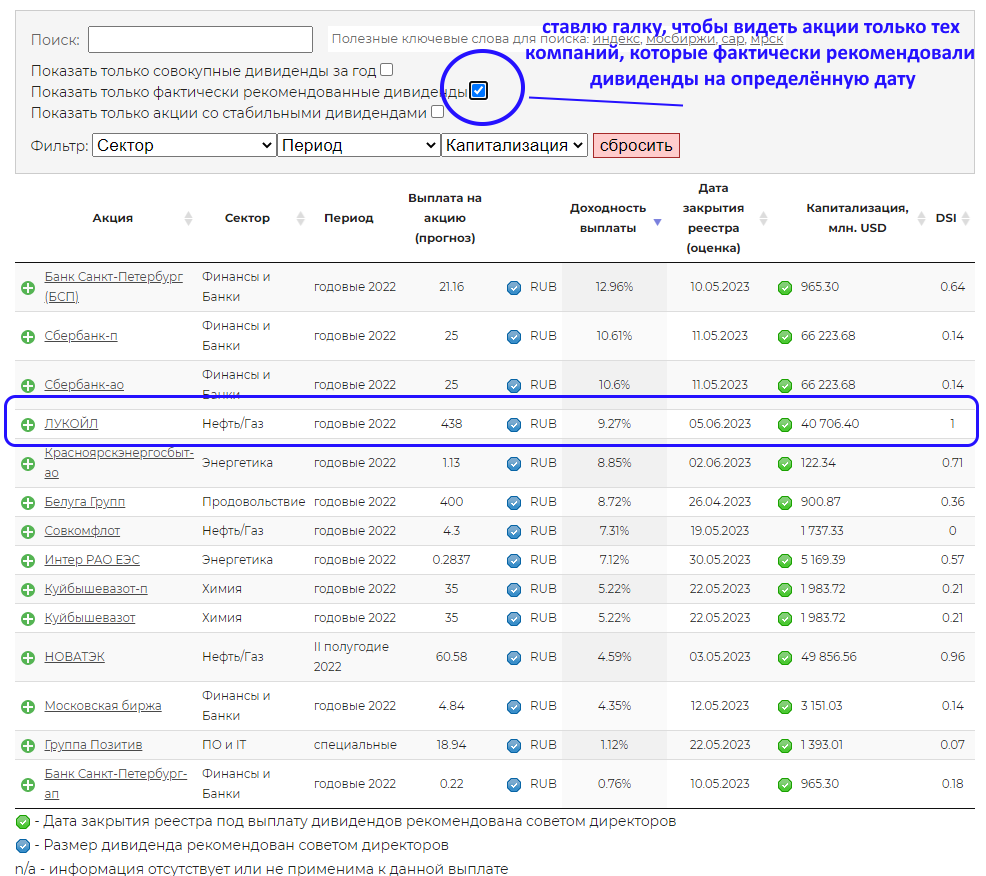The height and width of the screenshot is (876, 986).
Task: Click the Выплата на акцию (прогноз) header
Action: click(x=445, y=218)
